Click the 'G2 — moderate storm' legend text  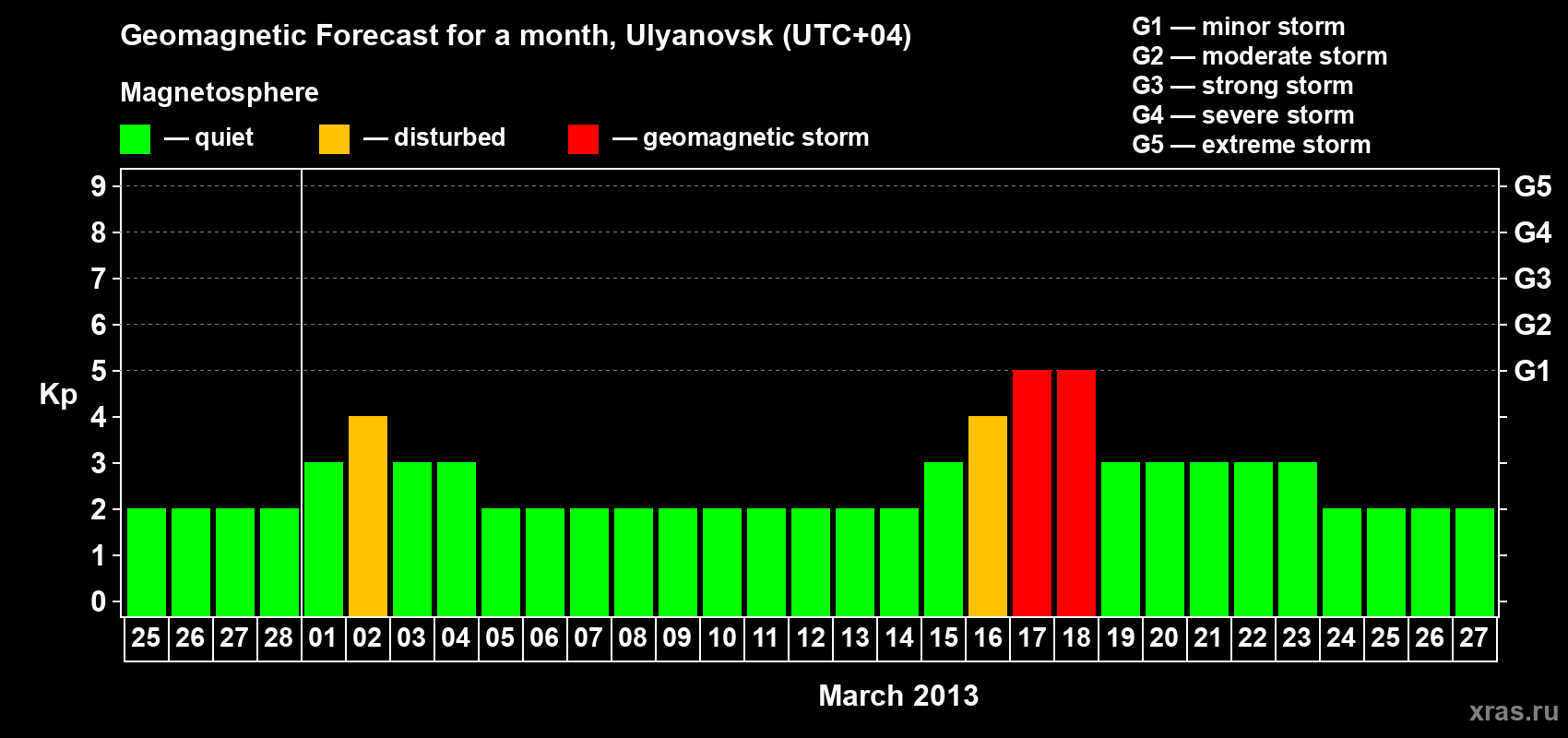[x=1260, y=56]
